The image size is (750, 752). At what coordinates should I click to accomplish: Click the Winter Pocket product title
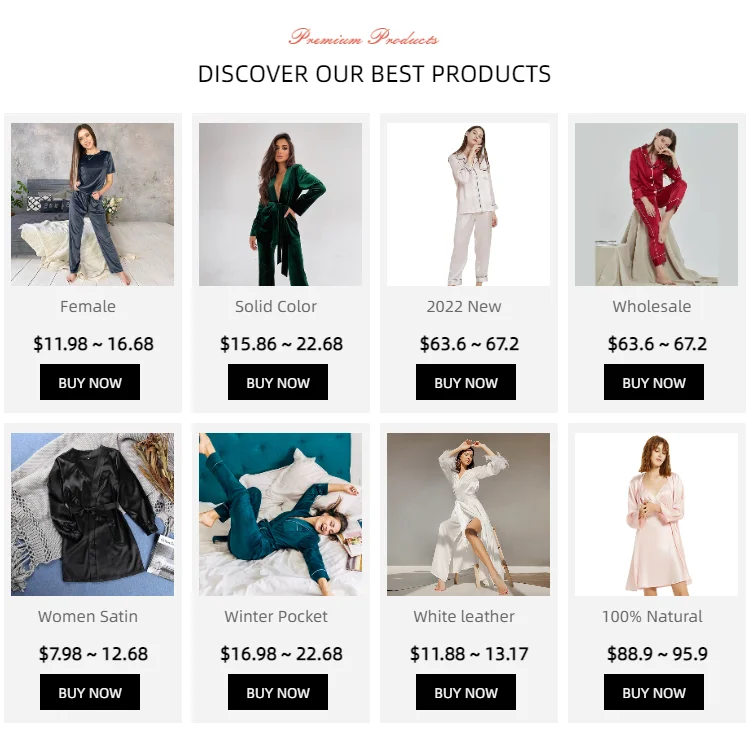(276, 616)
